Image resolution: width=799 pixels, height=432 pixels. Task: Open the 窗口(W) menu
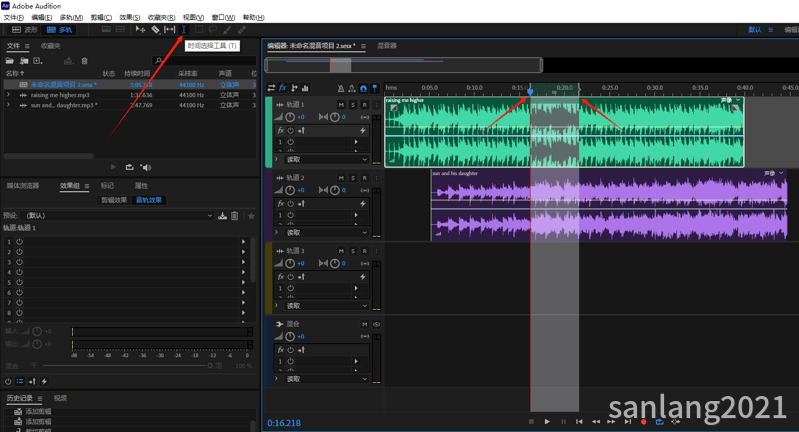click(x=223, y=17)
